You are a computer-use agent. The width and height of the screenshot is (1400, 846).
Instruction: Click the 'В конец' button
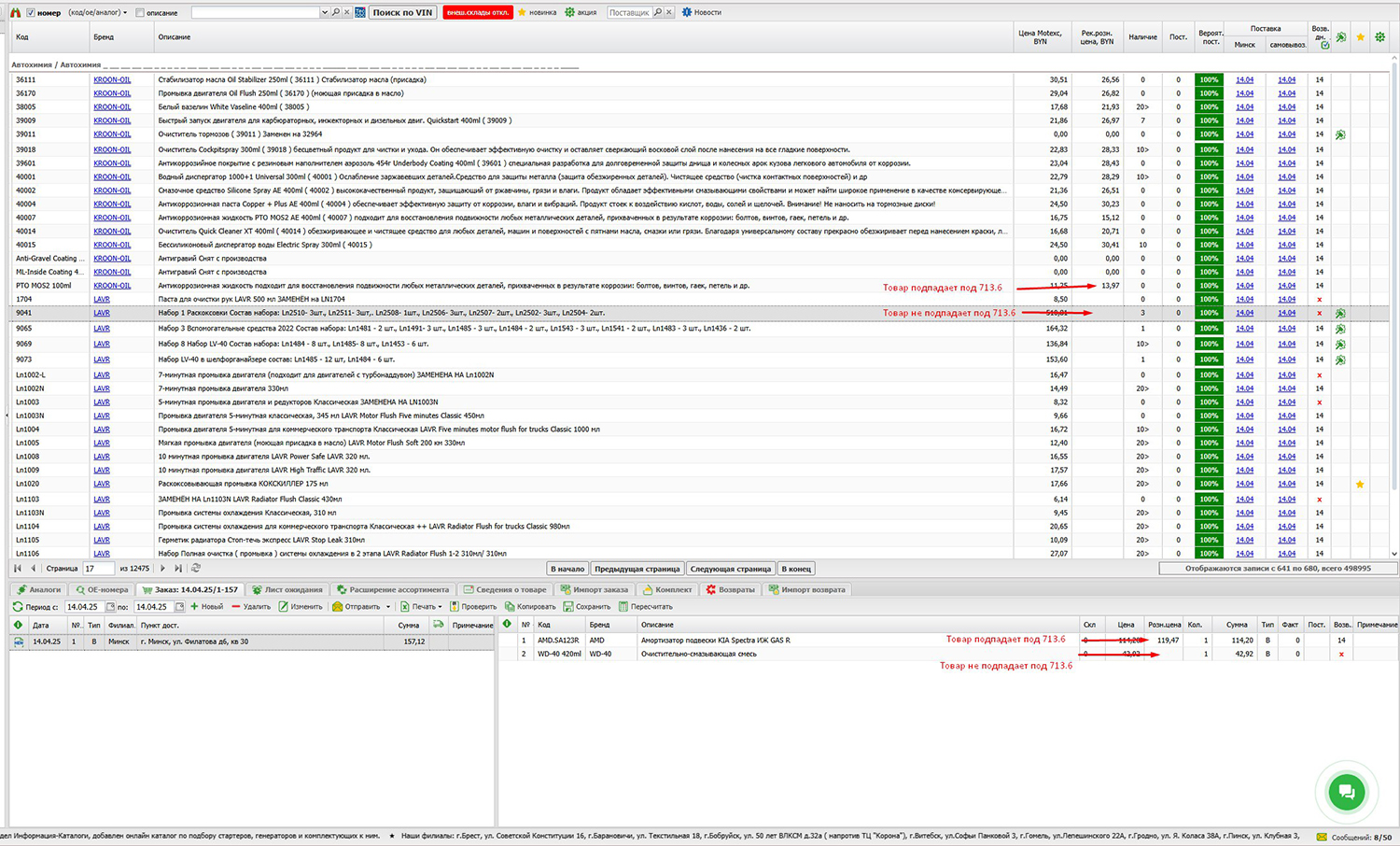(796, 569)
